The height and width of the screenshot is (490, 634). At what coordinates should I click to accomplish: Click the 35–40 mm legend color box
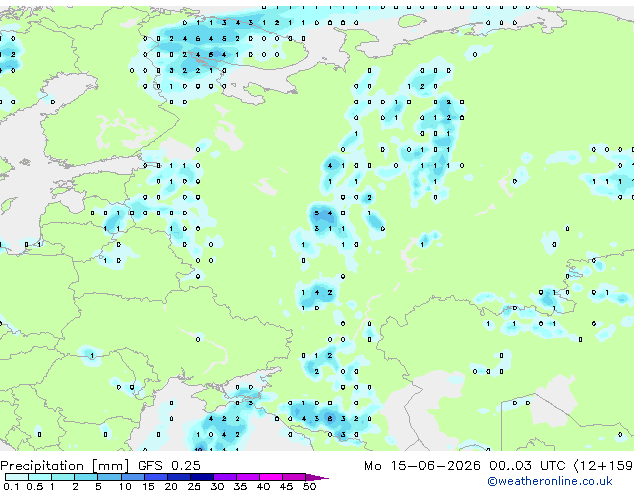[248, 477]
